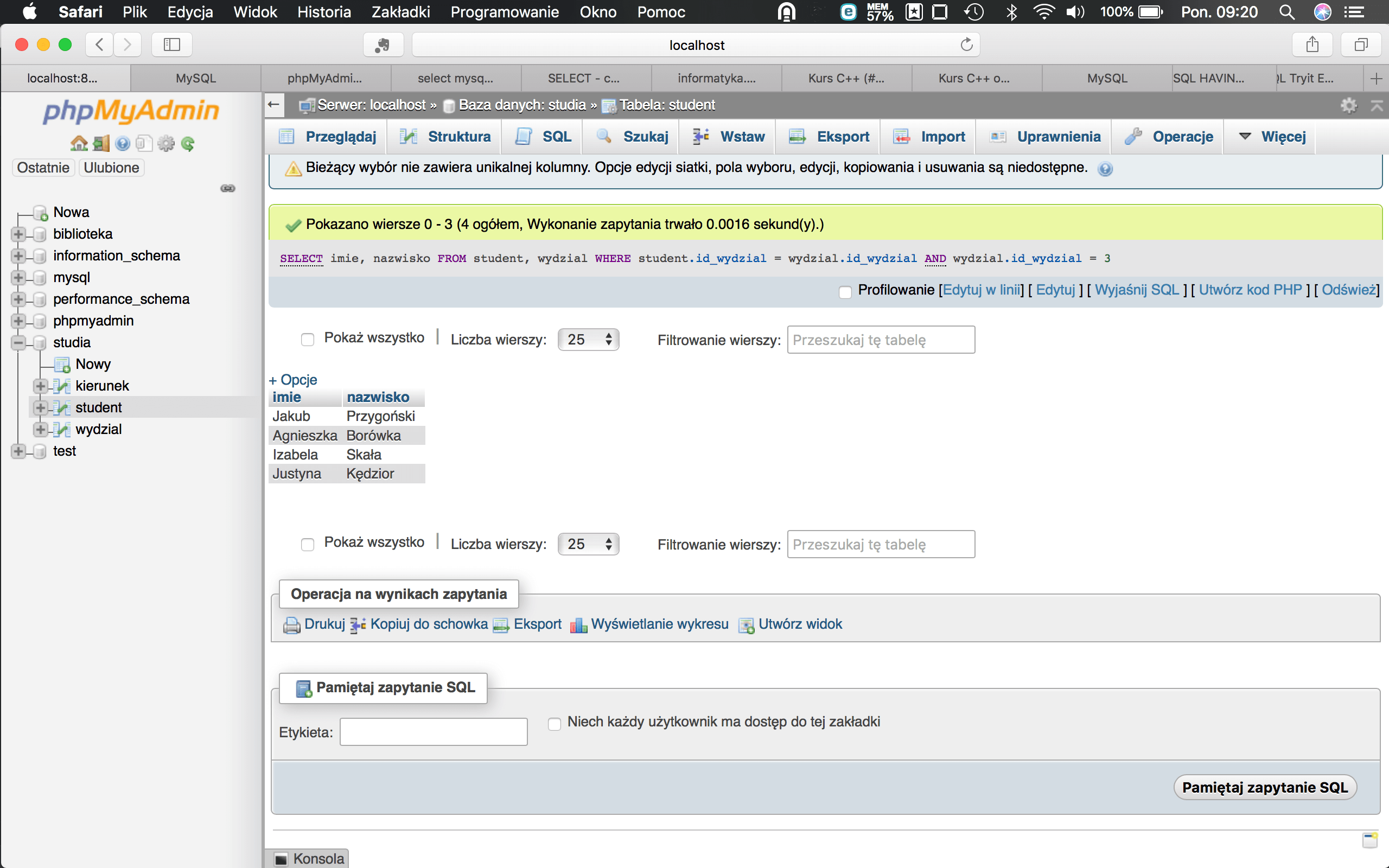Enable the Profilowanie checkbox
The height and width of the screenshot is (868, 1389).
click(845, 292)
